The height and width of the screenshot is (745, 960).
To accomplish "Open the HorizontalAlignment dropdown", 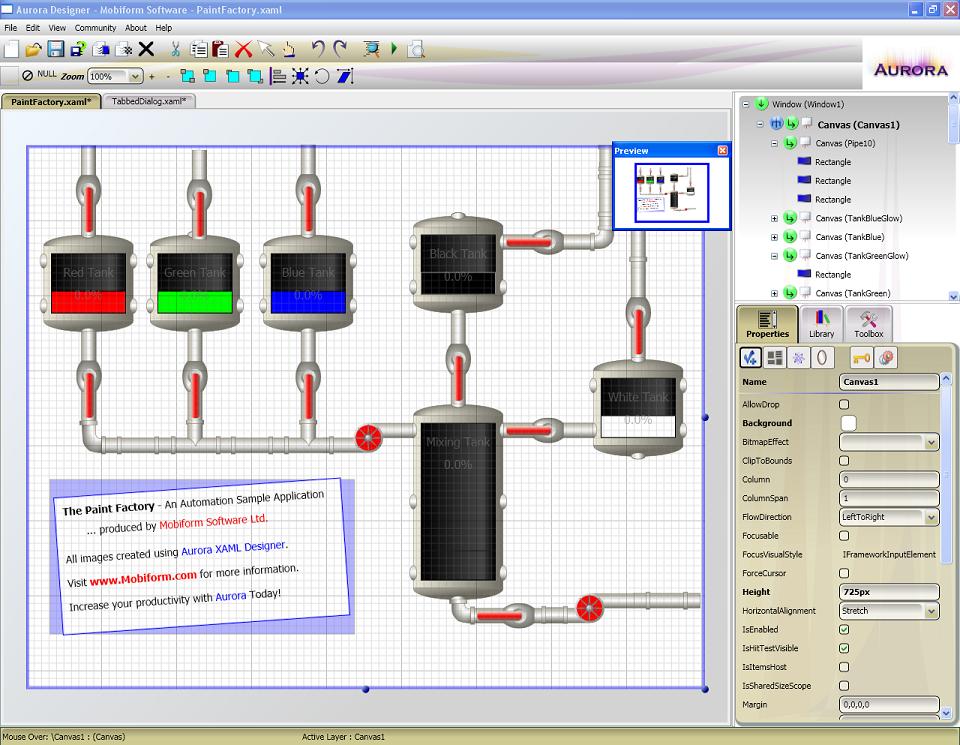I will click(x=931, y=611).
